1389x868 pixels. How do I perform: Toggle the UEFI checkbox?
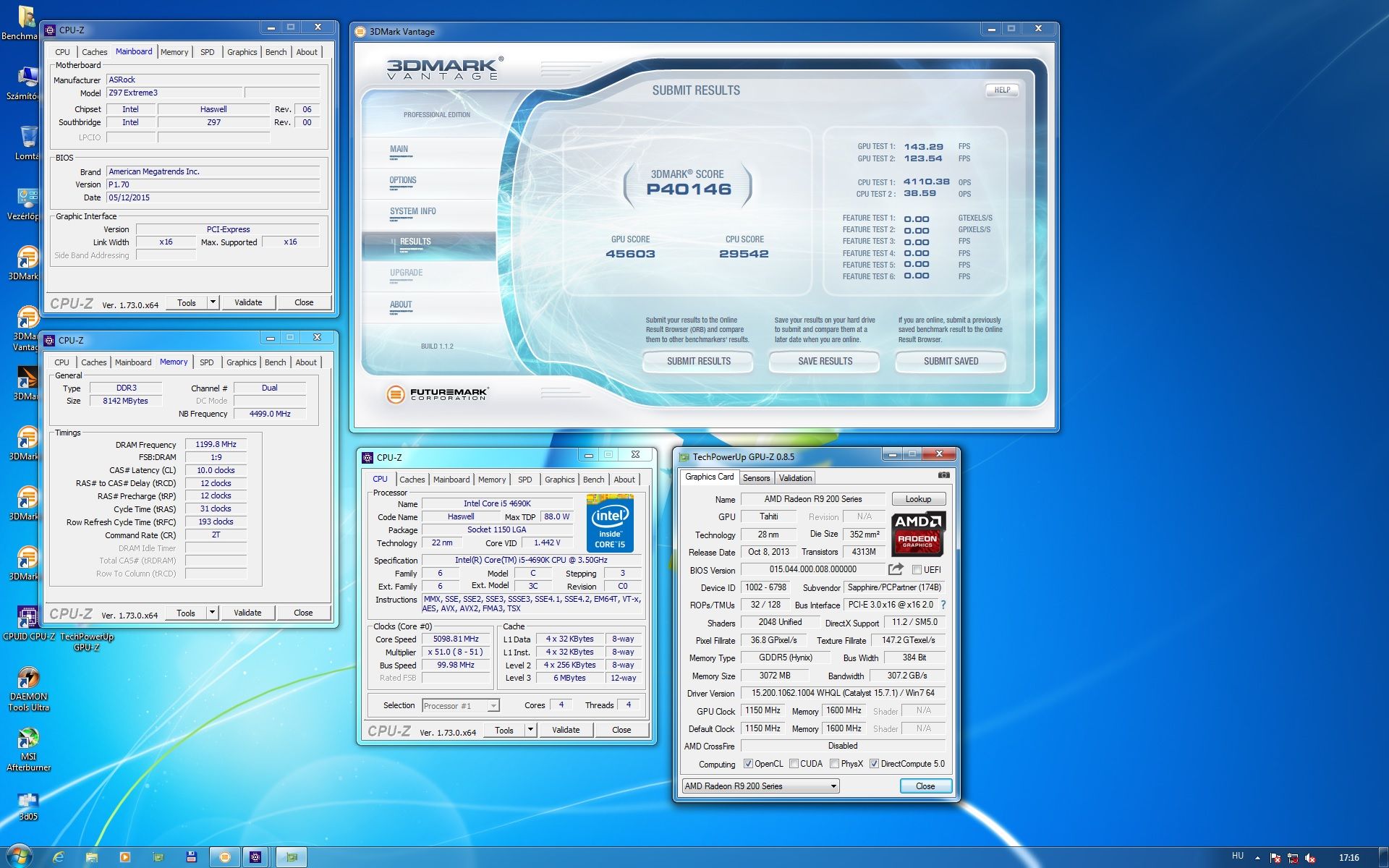pyautogui.click(x=917, y=570)
